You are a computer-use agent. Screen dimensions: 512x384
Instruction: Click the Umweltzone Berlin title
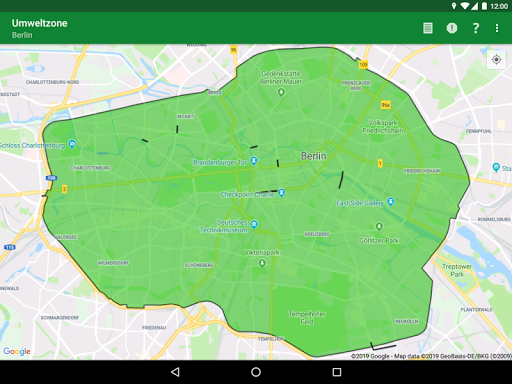(x=39, y=28)
